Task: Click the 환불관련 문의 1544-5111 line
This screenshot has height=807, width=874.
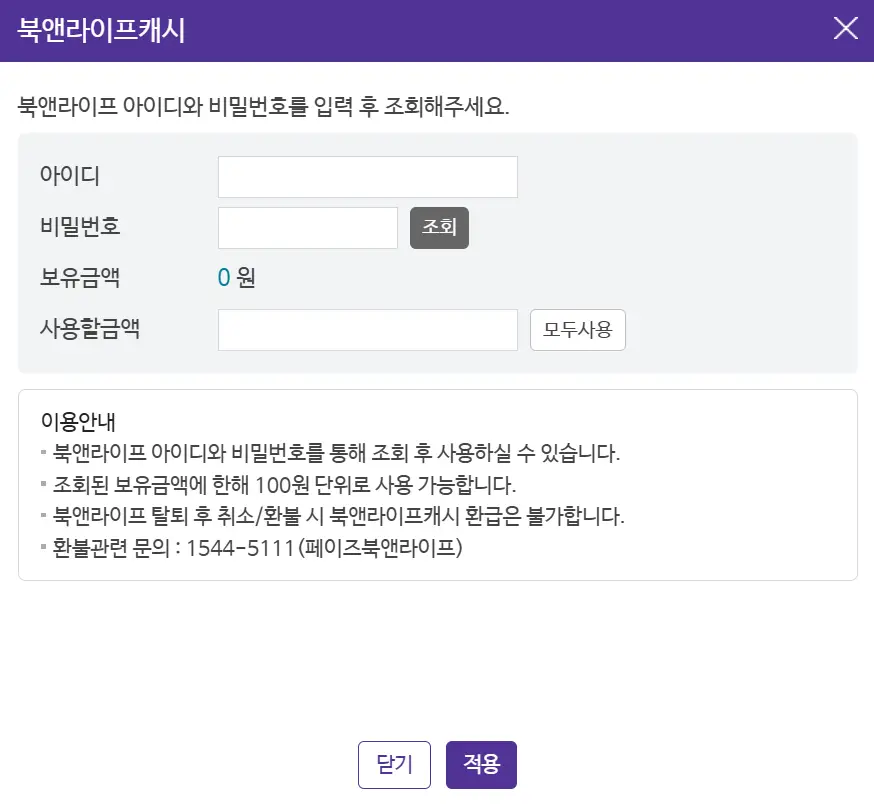Action: 257,548
